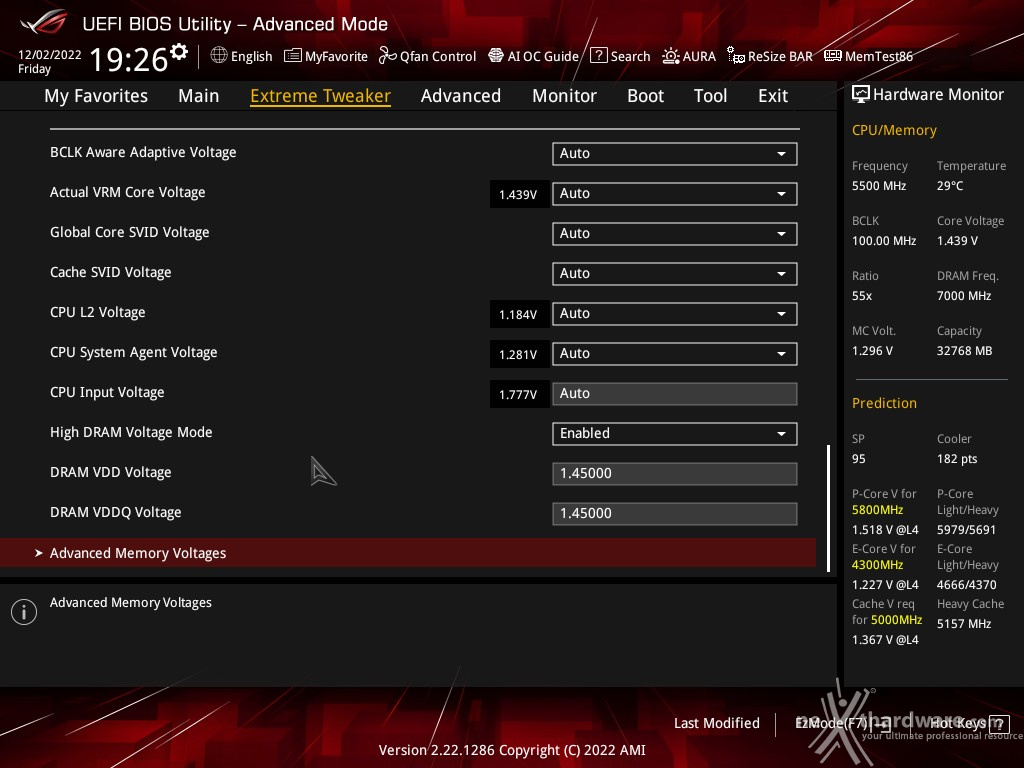Screen dimensions: 1024x768
Task: Select the Exit tab
Action: click(x=773, y=96)
